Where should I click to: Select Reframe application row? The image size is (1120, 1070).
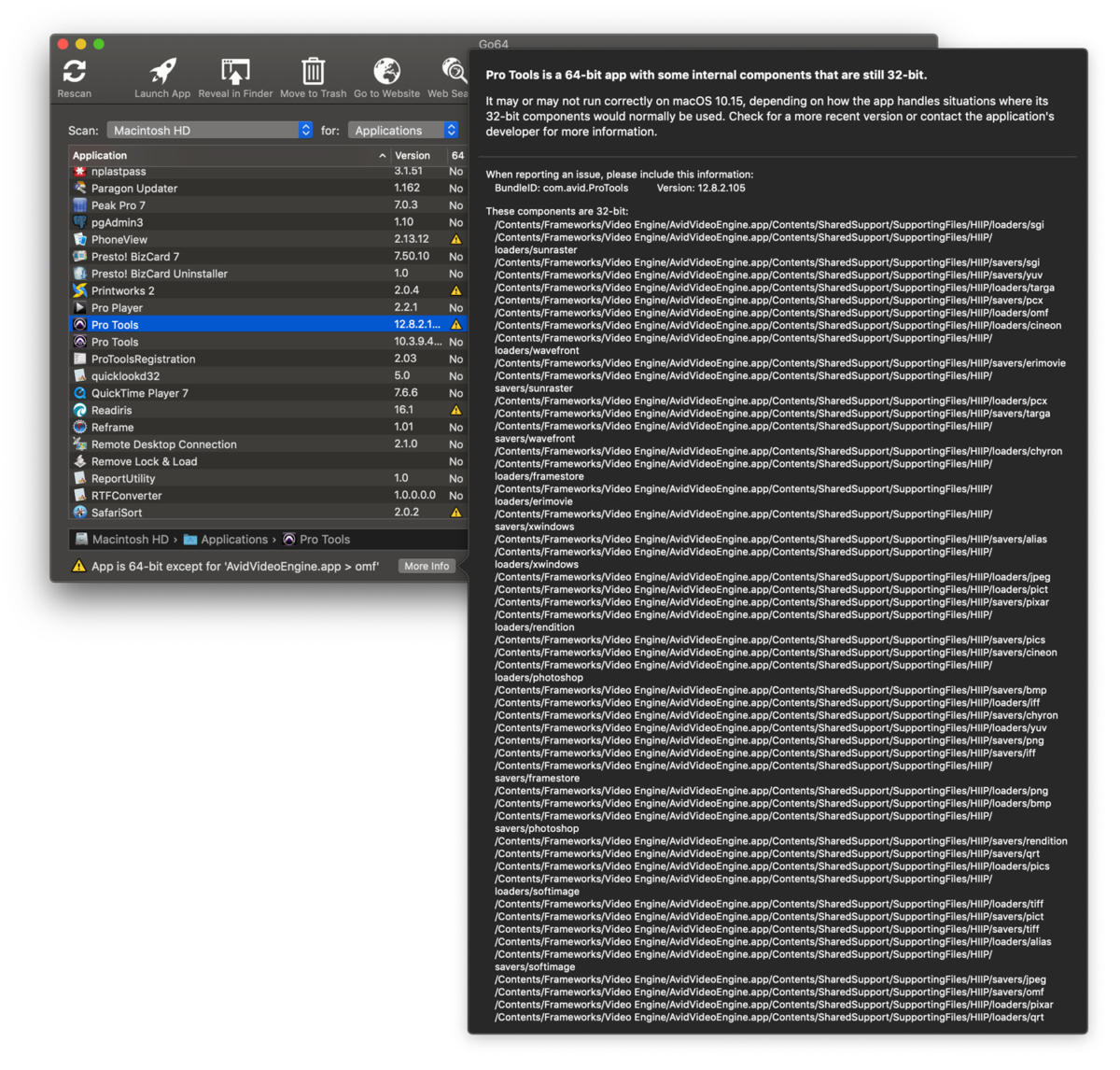[x=269, y=428]
